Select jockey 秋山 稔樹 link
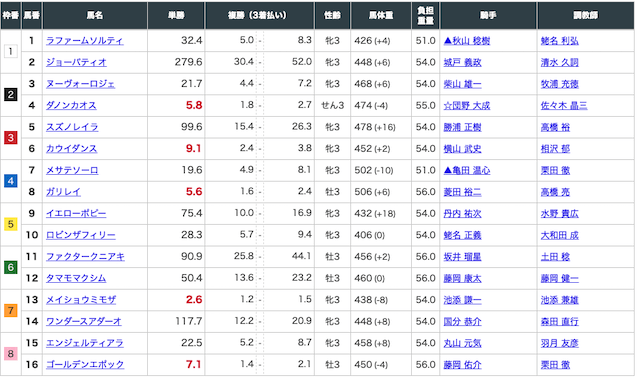This screenshot has width=640, height=380. click(467, 41)
